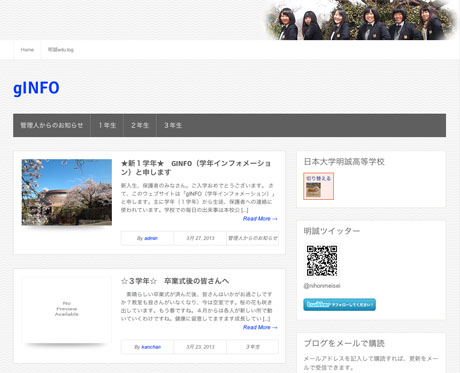
Task: Select the 2年生 navigation tab
Action: pos(140,125)
